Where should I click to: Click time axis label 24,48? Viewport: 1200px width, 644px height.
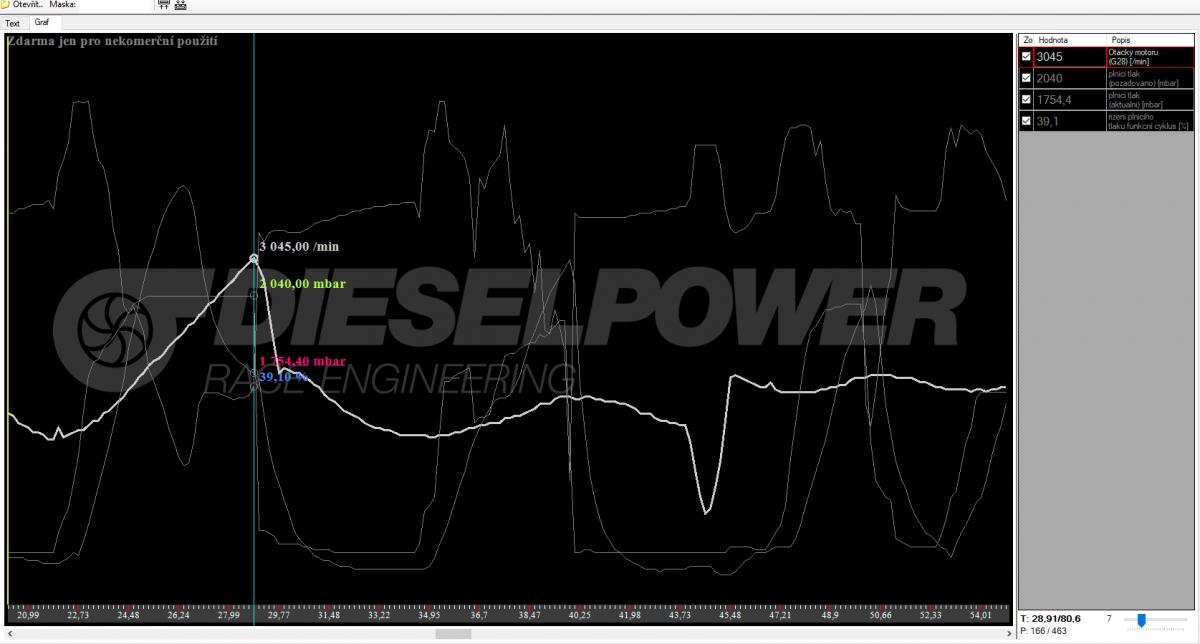tap(128, 616)
